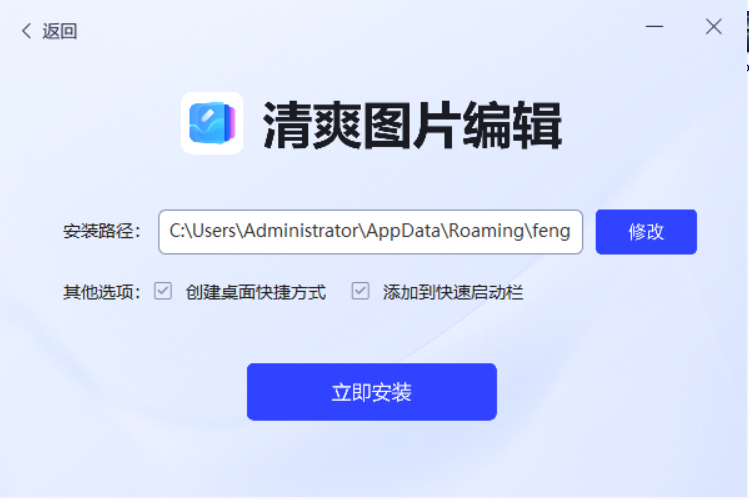The height and width of the screenshot is (499, 749).
Task: Close the installer with the X icon
Action: (x=714, y=27)
